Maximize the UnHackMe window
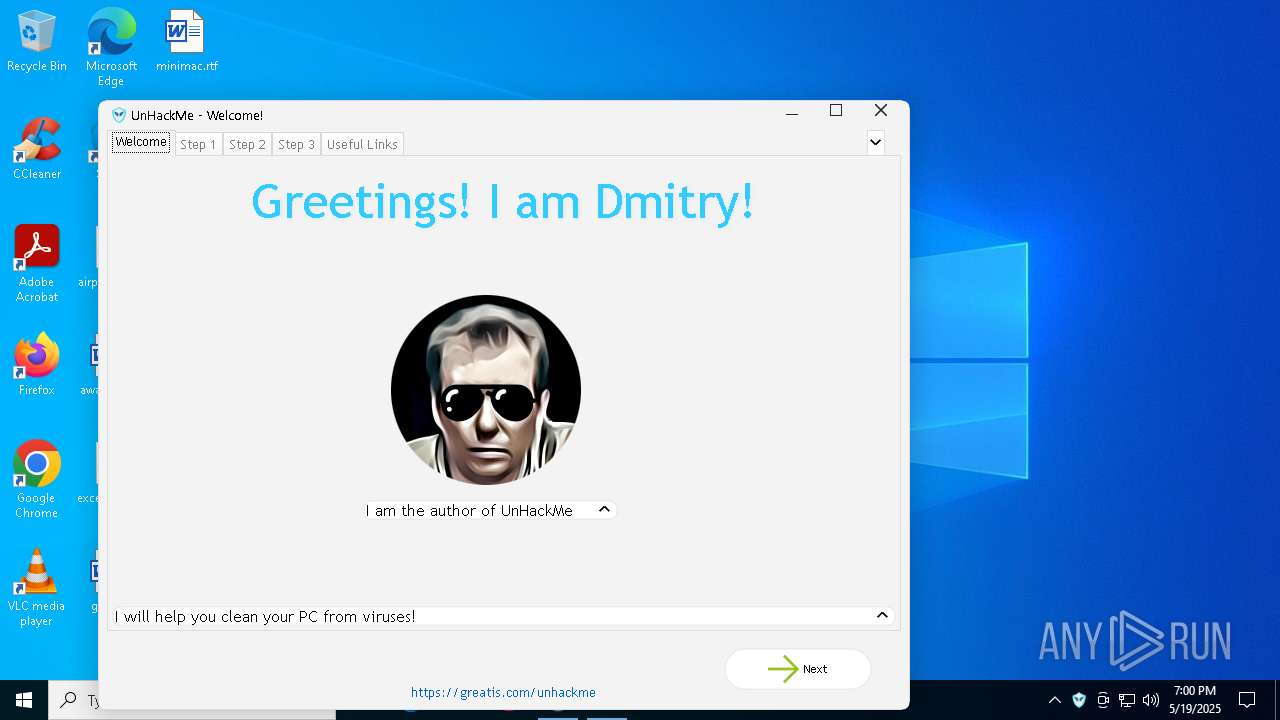This screenshot has width=1280, height=720. [x=836, y=111]
